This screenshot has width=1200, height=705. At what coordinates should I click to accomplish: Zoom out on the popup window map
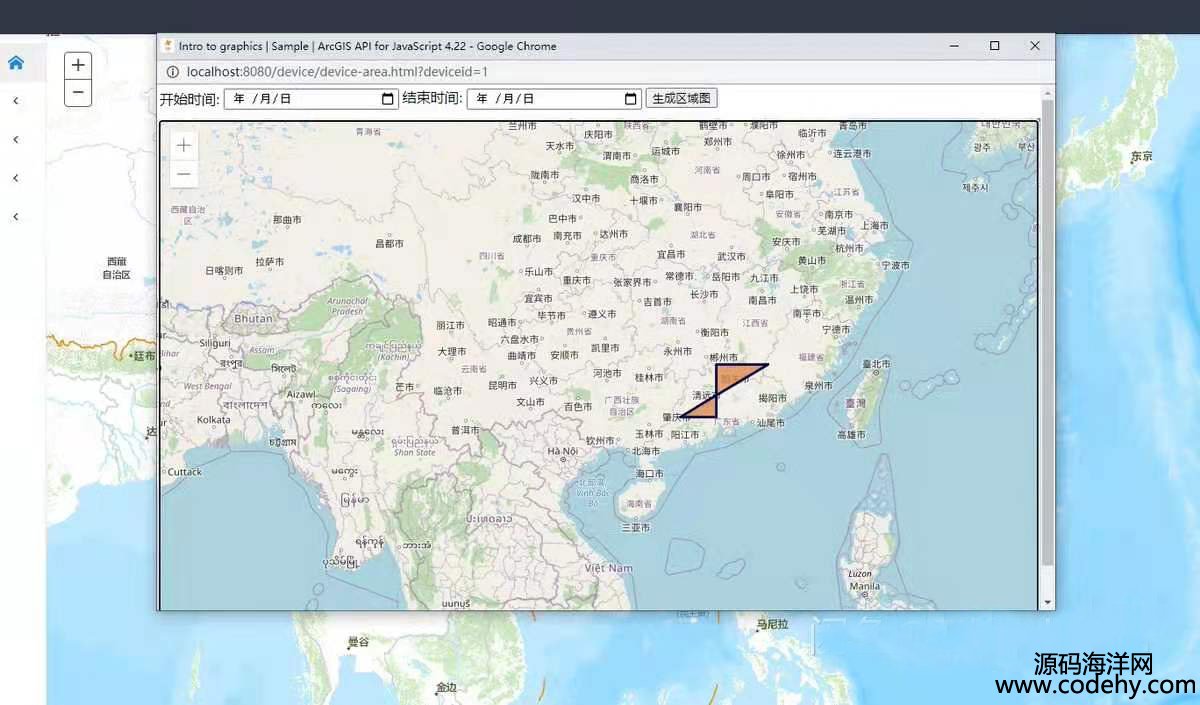pyautogui.click(x=184, y=174)
